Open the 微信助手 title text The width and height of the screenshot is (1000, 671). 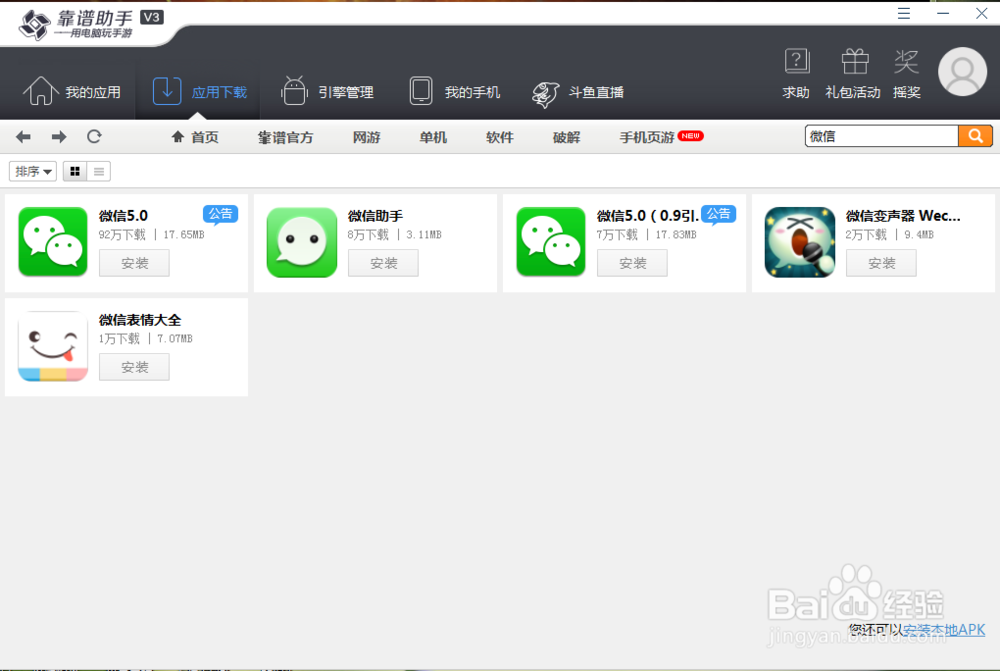click(x=376, y=216)
